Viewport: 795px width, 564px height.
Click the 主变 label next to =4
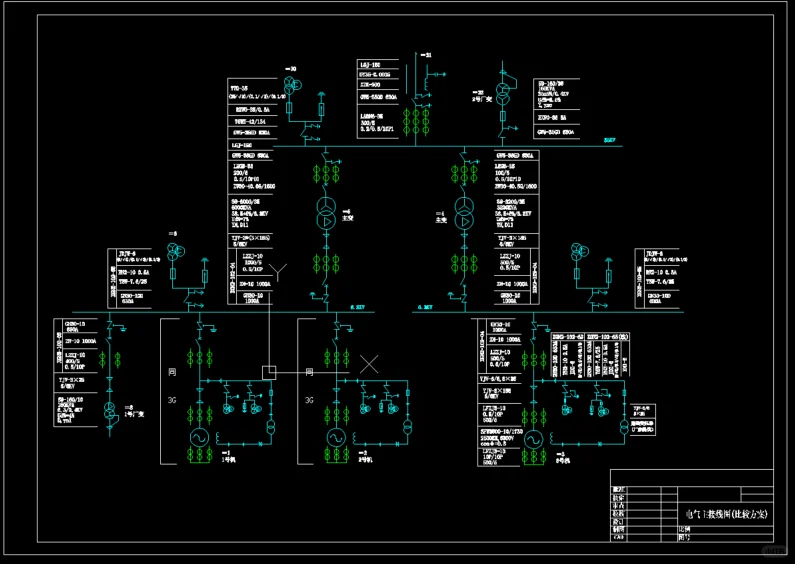click(x=441, y=220)
